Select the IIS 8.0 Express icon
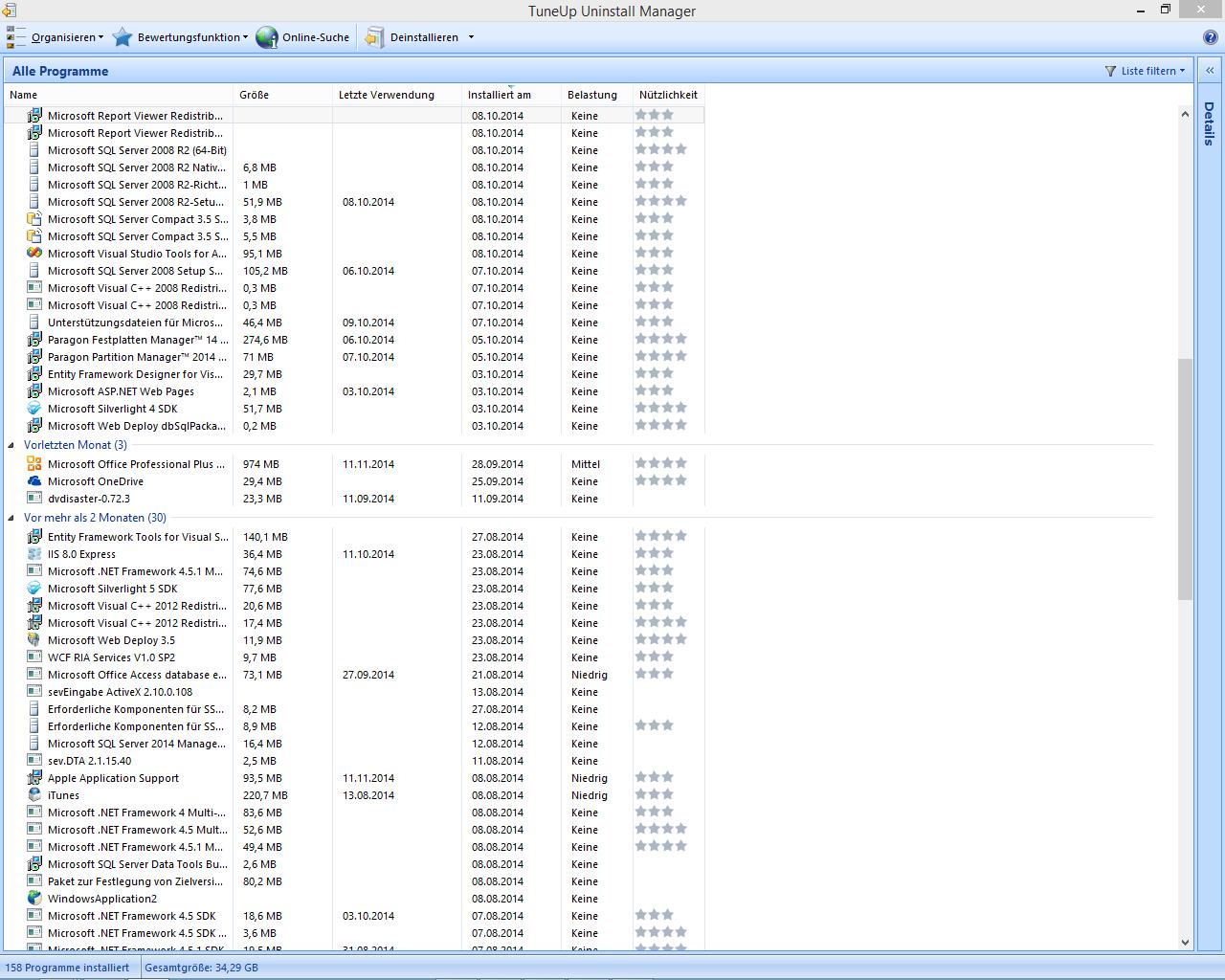 point(34,554)
